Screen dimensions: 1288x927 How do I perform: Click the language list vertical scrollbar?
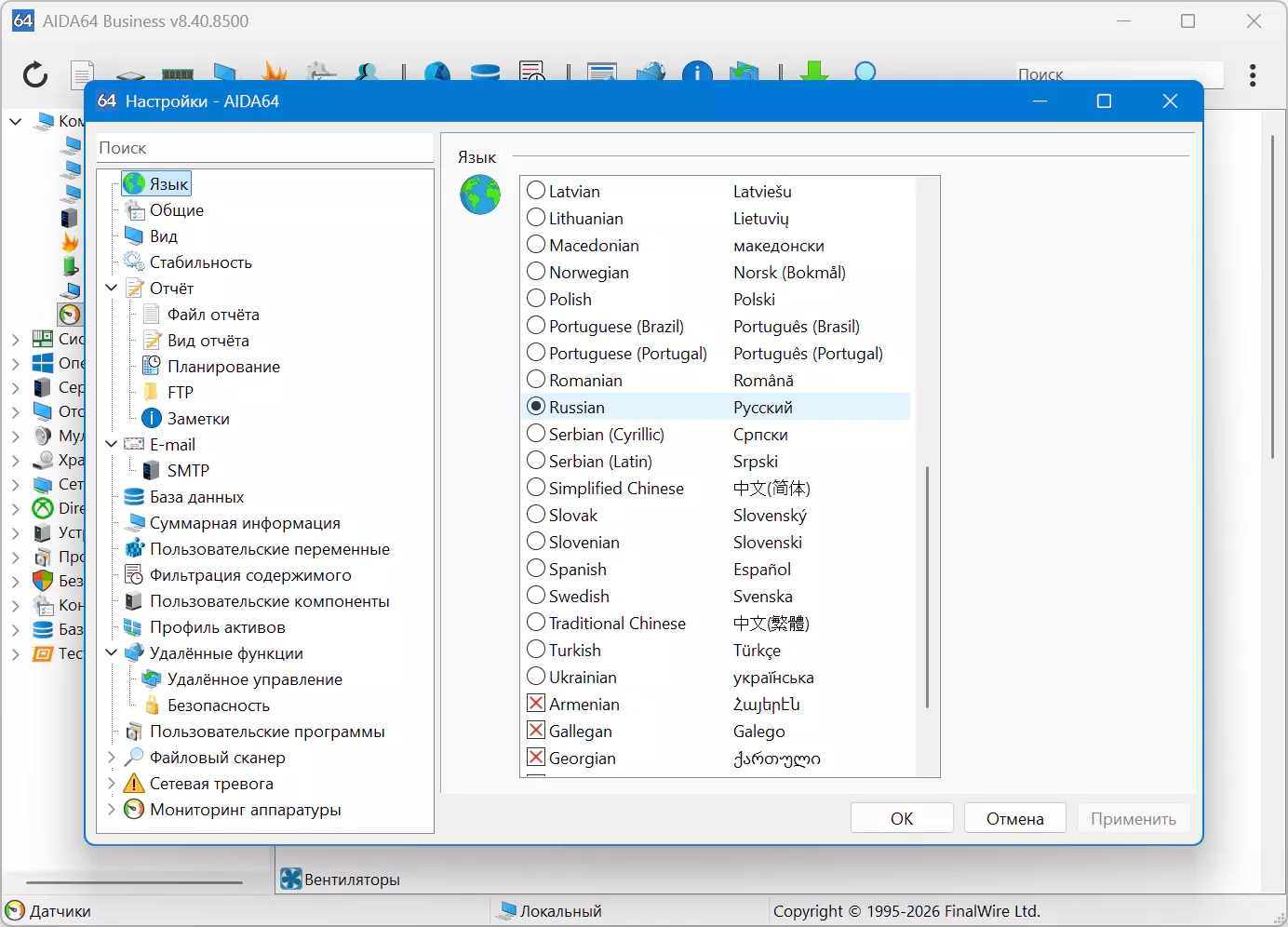[x=927, y=586]
